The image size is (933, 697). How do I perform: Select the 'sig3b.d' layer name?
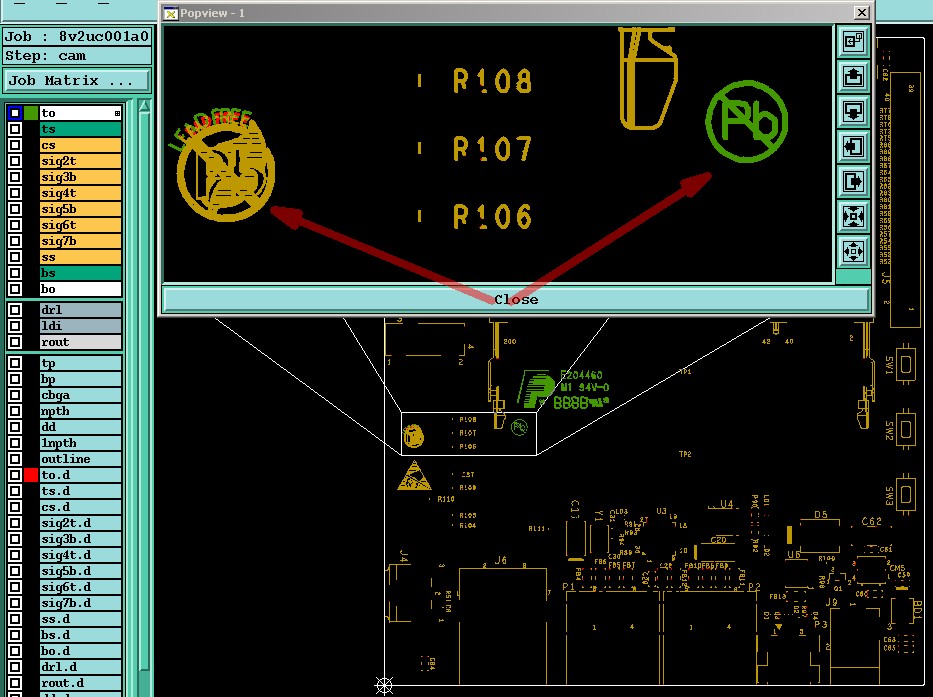coord(80,539)
